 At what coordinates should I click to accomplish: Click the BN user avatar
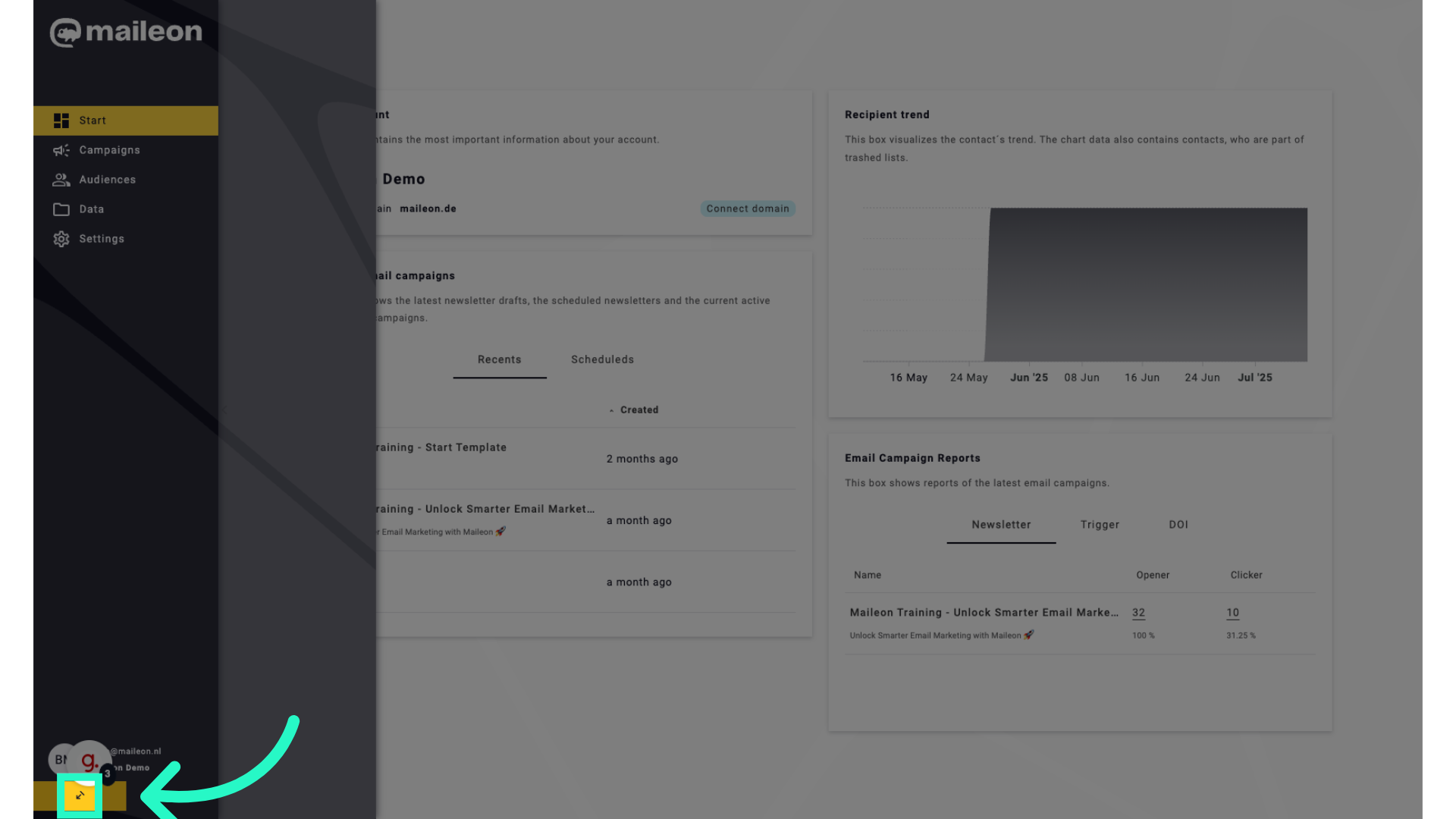(x=60, y=760)
